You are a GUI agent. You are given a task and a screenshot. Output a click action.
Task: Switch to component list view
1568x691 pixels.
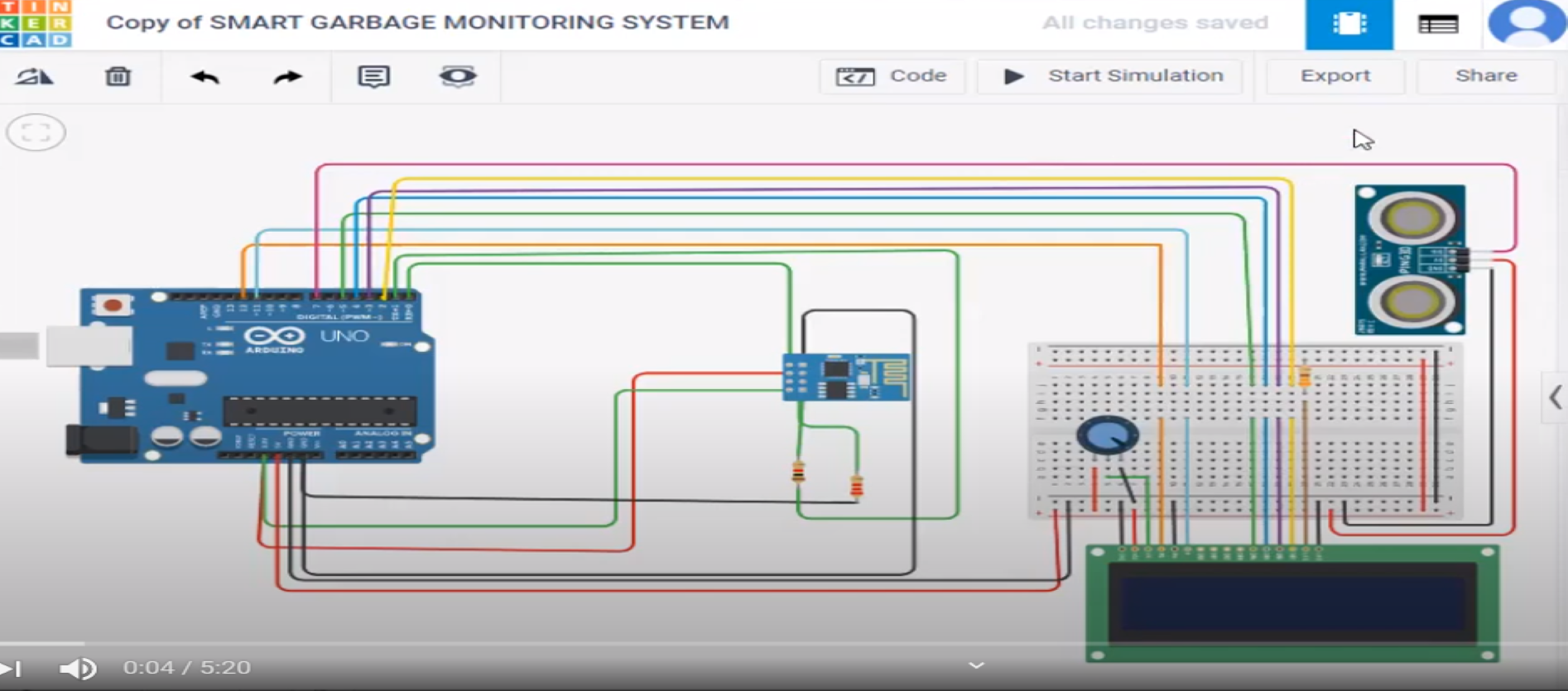1438,24
